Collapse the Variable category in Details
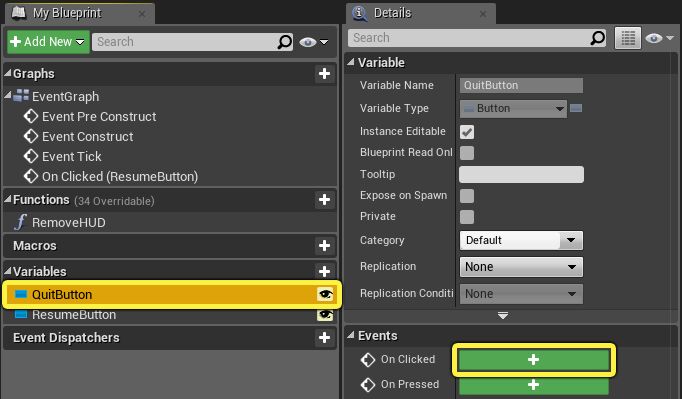The image size is (682, 399). tap(351, 62)
